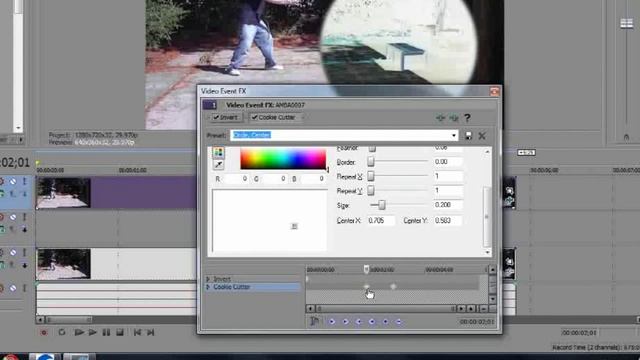Click the first keyframe button in FX timeline

(331, 322)
